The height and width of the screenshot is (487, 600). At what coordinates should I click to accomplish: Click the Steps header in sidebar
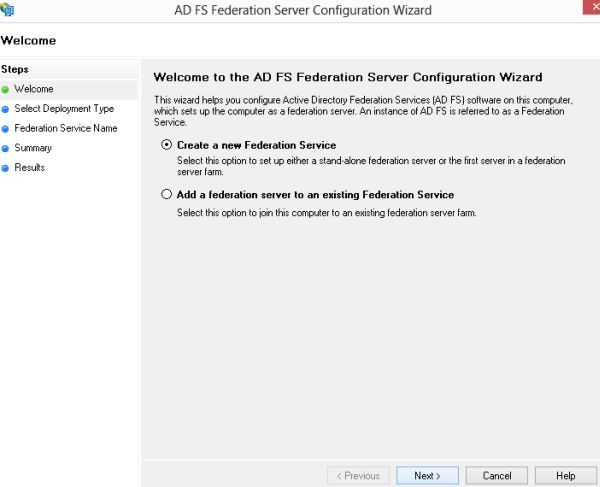15,69
